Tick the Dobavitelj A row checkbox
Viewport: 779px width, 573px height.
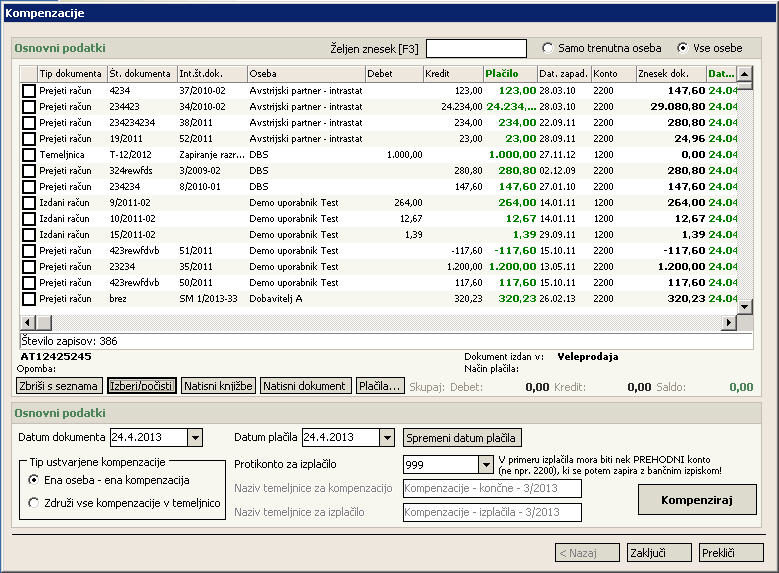pyautogui.click(x=29, y=299)
